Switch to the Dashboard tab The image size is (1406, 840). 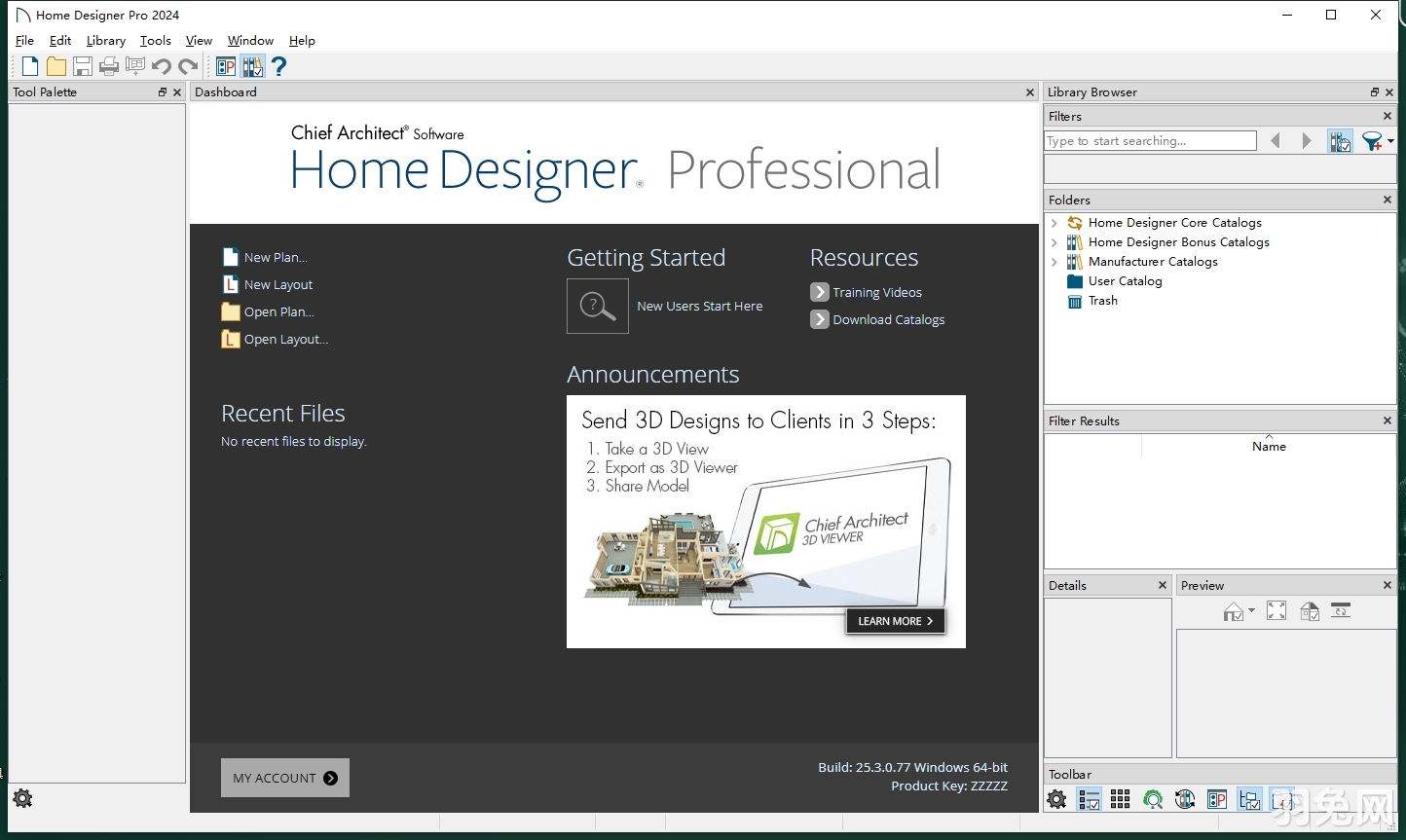[x=226, y=91]
